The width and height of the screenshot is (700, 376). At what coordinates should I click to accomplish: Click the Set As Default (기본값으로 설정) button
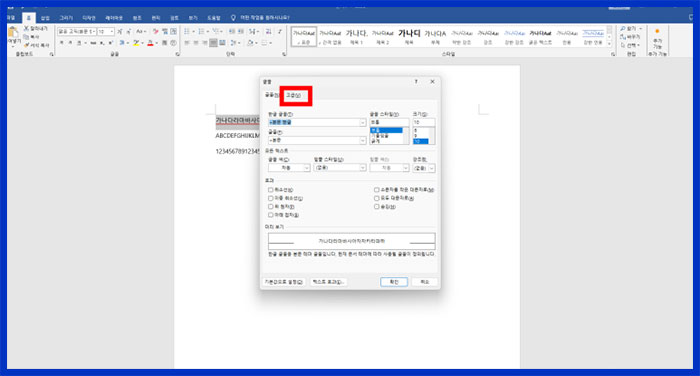coord(284,282)
